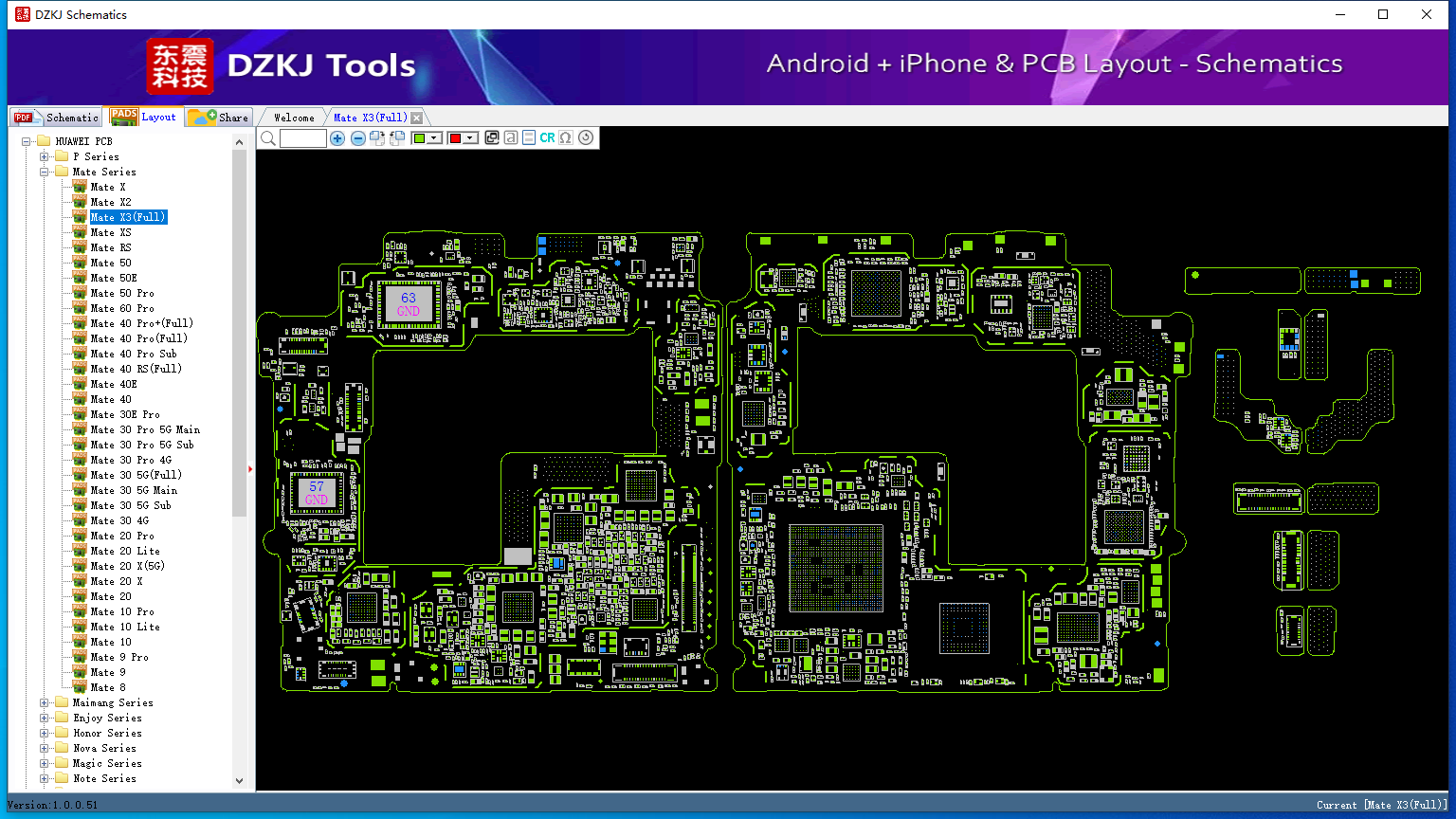Open the Share tab
Viewport: 1456px width, 819px height.
[x=218, y=118]
